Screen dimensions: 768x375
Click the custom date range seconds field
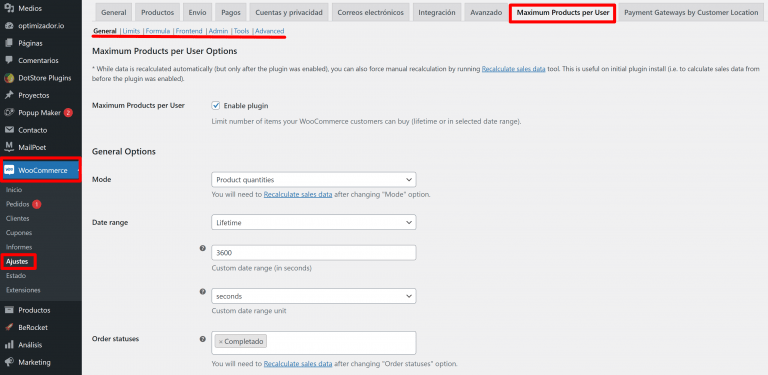tap(313, 253)
